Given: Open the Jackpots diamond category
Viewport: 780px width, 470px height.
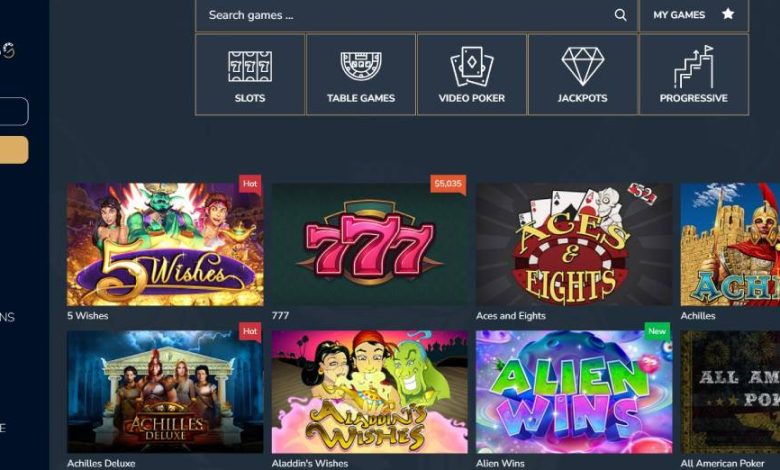Looking at the screenshot, I should point(583,75).
